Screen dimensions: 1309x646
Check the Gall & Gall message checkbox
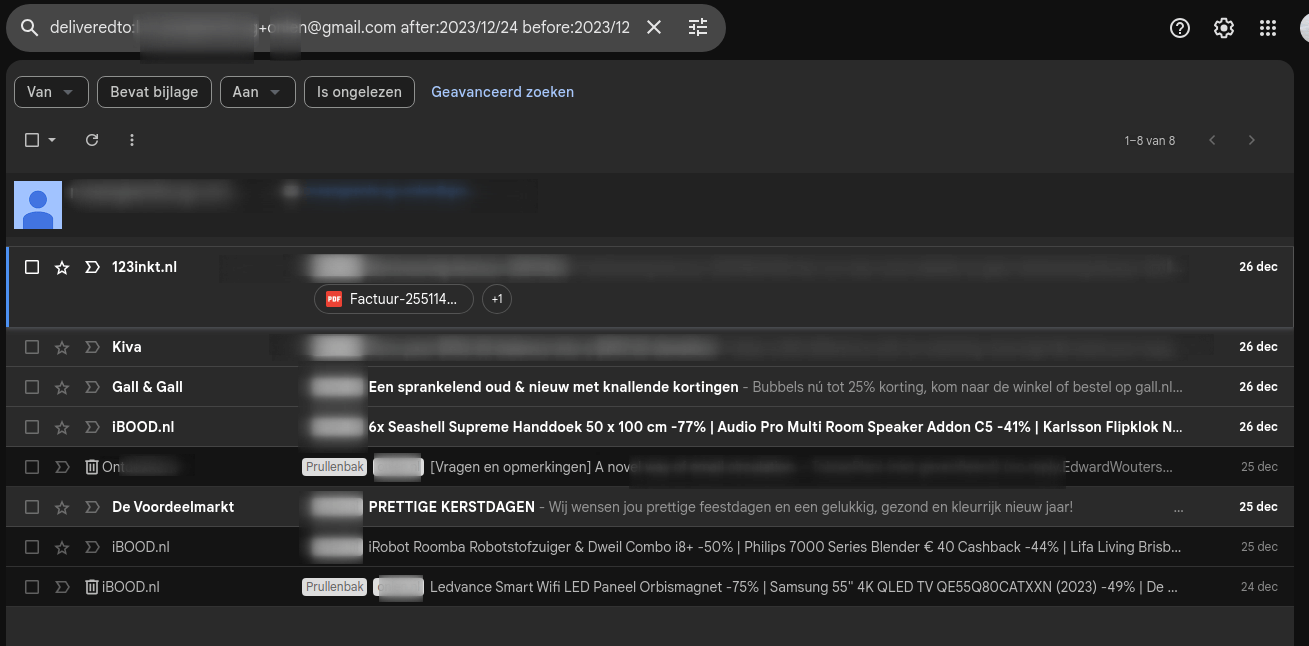click(31, 387)
